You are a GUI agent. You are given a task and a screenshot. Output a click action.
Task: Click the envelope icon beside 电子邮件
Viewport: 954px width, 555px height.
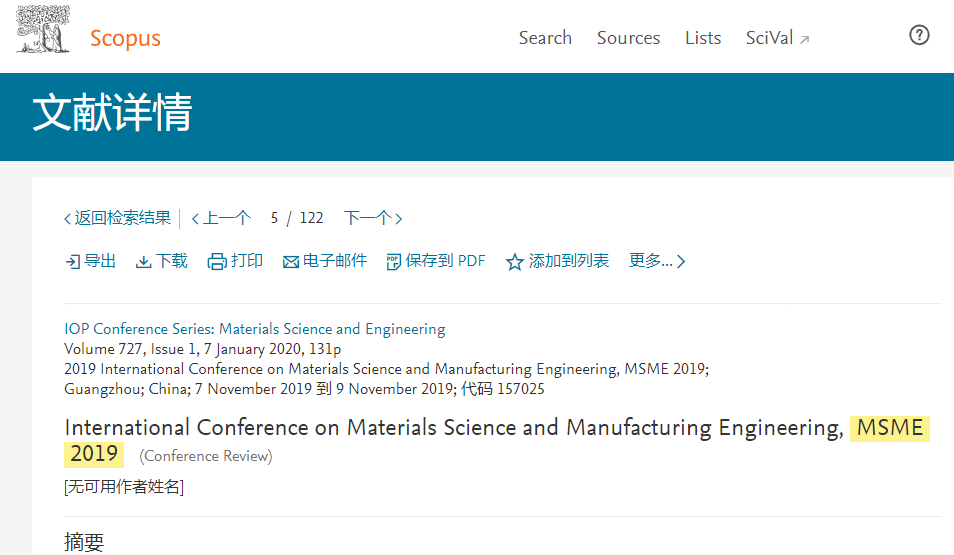point(291,262)
